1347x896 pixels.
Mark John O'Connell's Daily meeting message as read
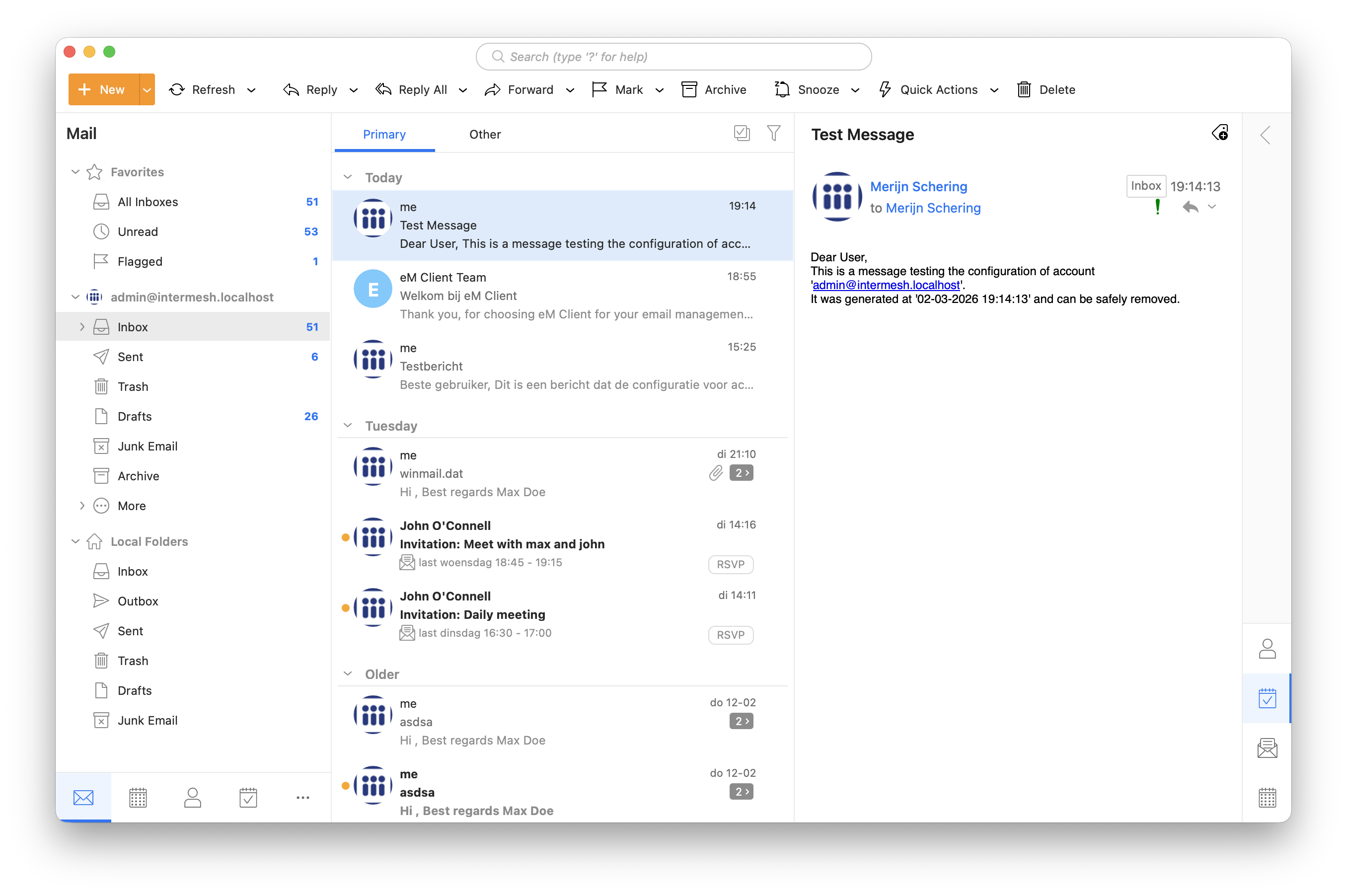point(345,608)
